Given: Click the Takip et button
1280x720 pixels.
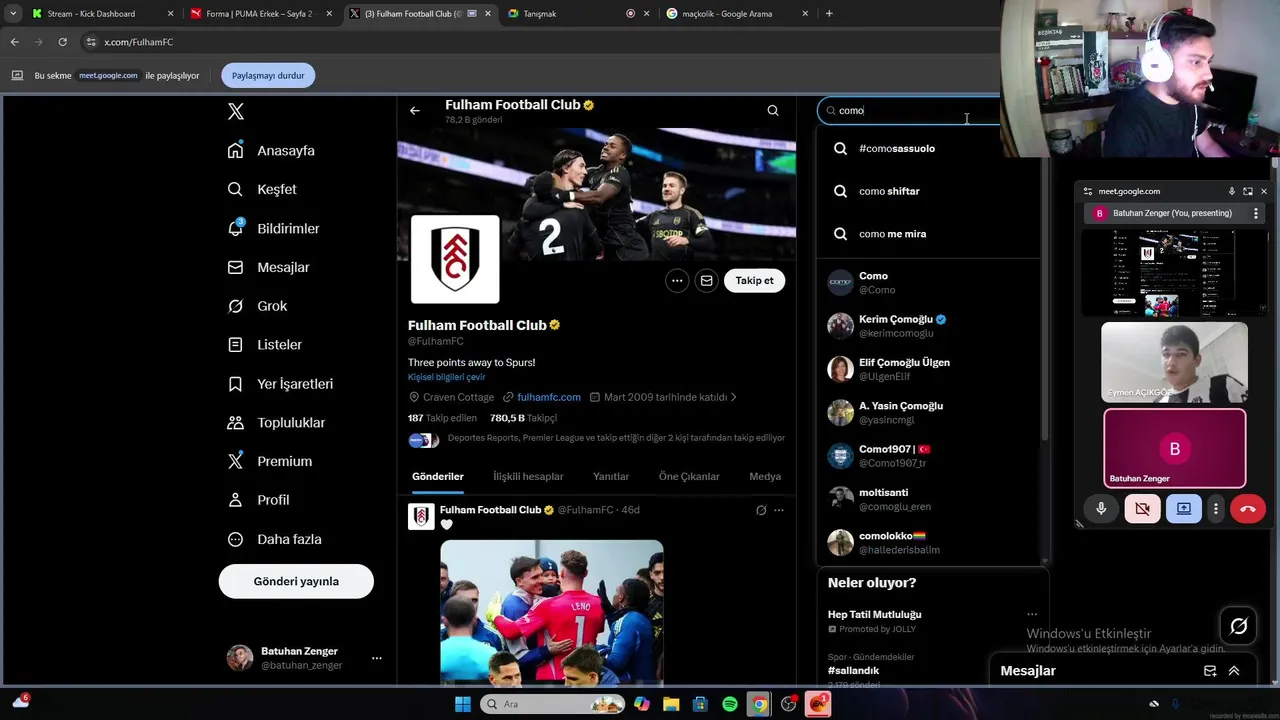Looking at the screenshot, I should (755, 281).
